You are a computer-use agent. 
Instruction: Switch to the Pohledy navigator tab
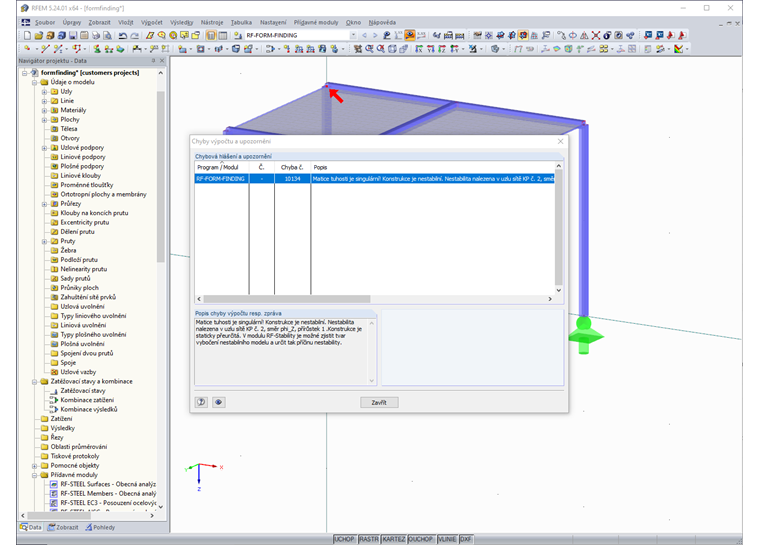pos(100,527)
